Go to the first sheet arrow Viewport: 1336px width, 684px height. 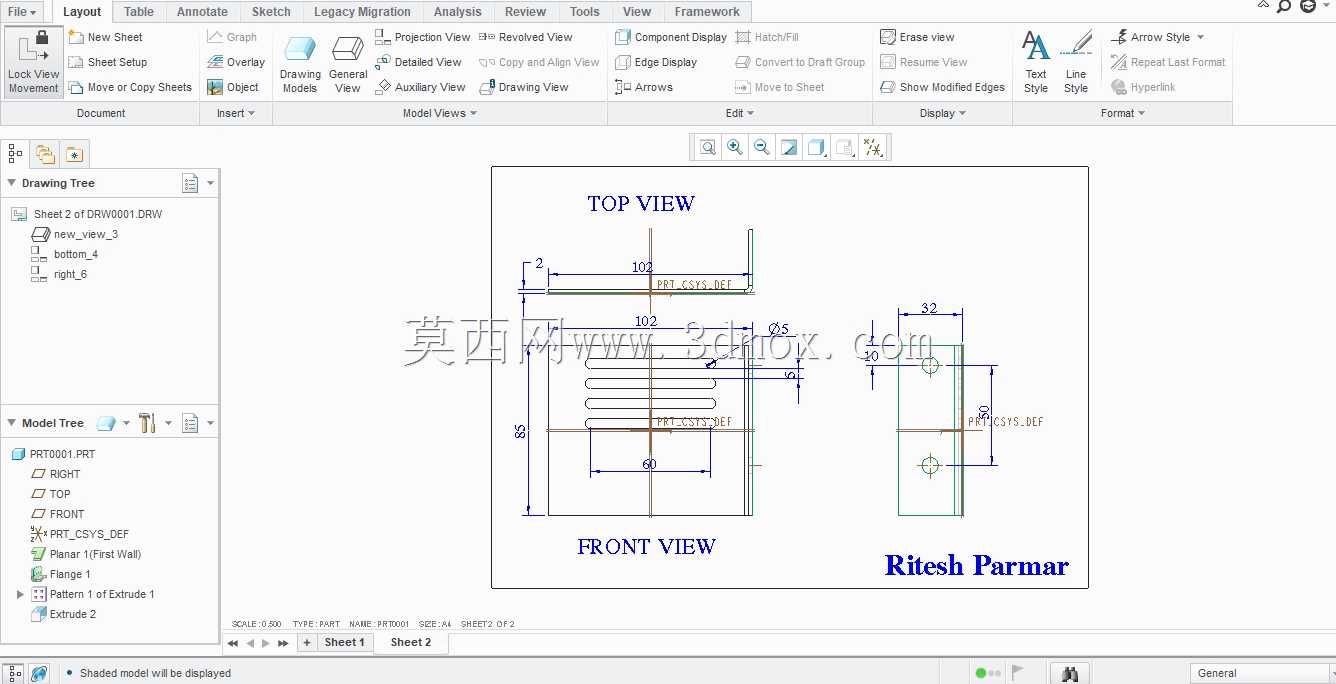coord(233,643)
